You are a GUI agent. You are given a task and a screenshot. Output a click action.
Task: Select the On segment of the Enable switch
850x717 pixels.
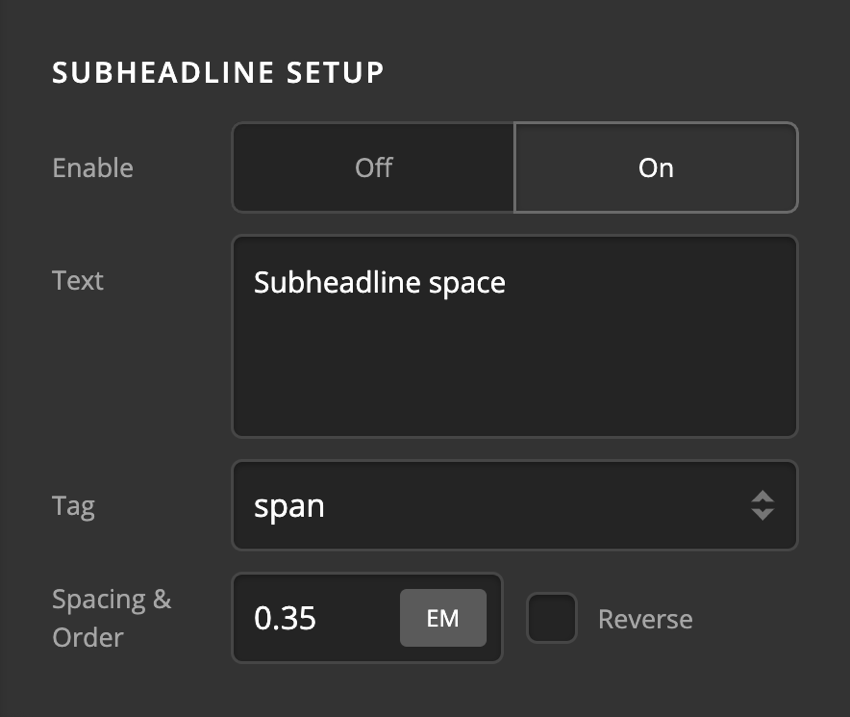(x=656, y=168)
